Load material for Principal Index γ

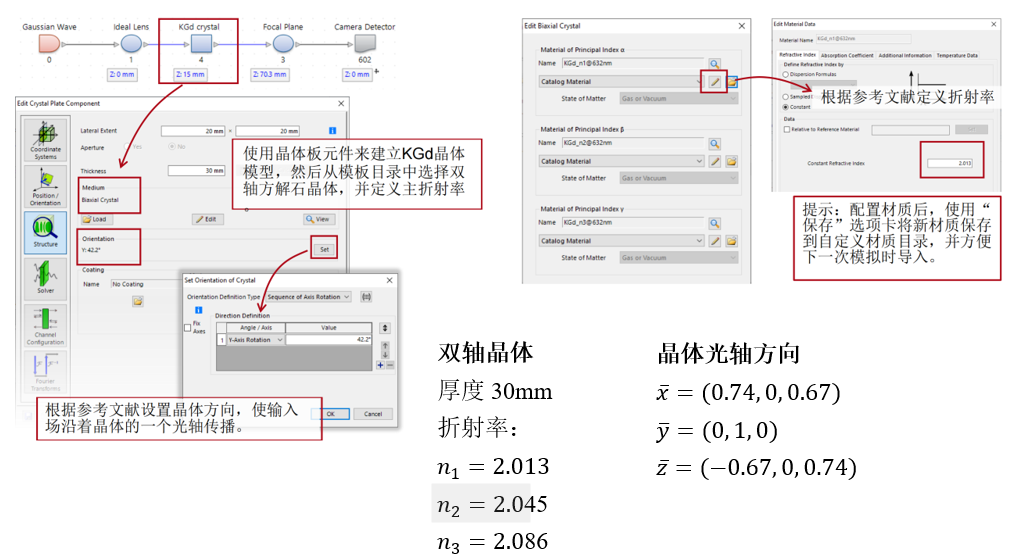[731, 240]
